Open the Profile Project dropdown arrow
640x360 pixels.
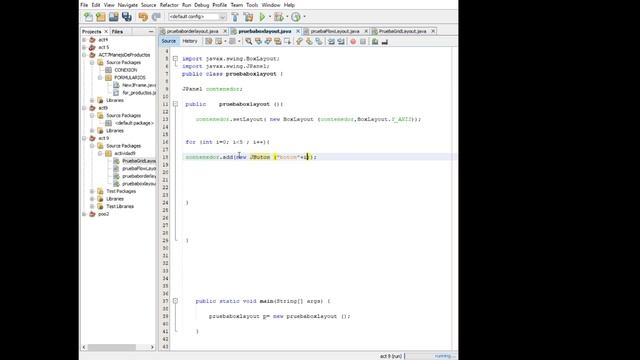pyautogui.click(x=304, y=17)
